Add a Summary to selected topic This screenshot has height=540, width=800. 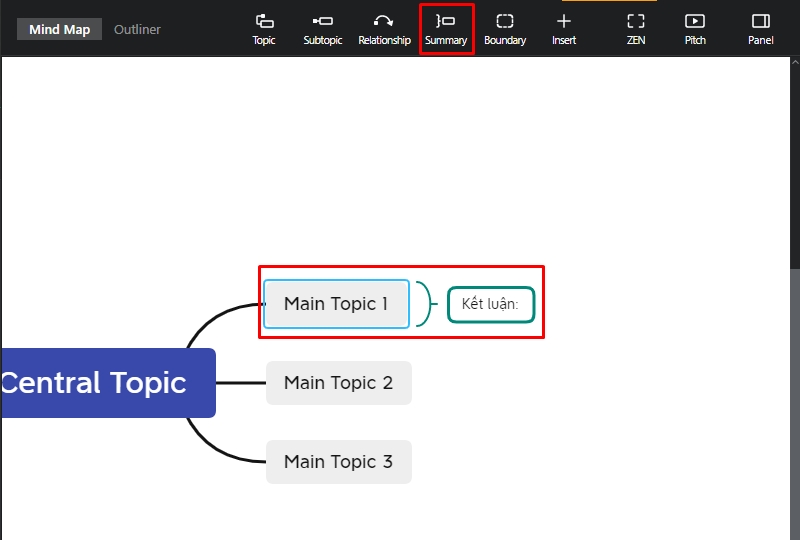tap(446, 30)
